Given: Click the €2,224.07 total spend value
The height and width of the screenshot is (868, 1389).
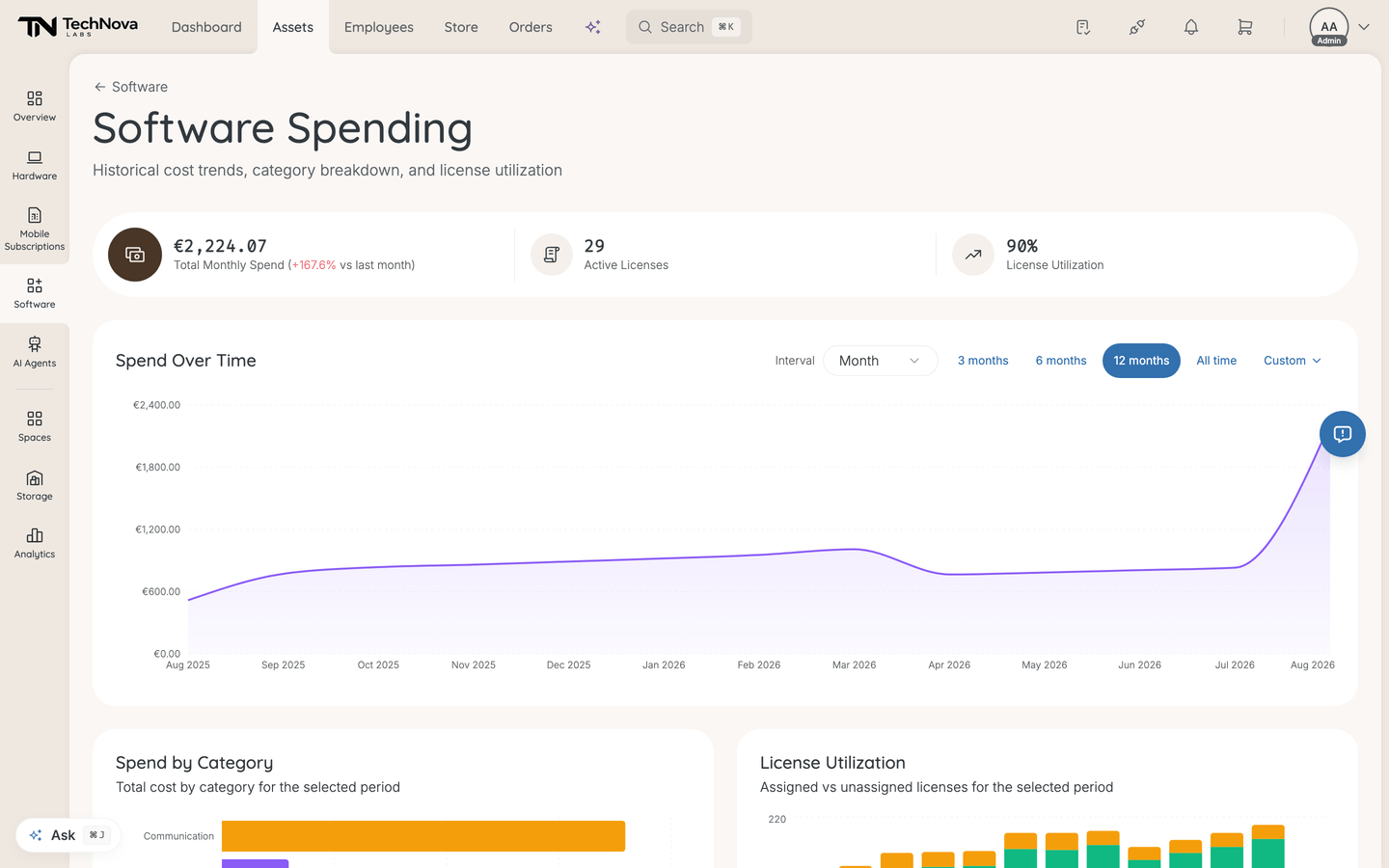Looking at the screenshot, I should coord(220,246).
